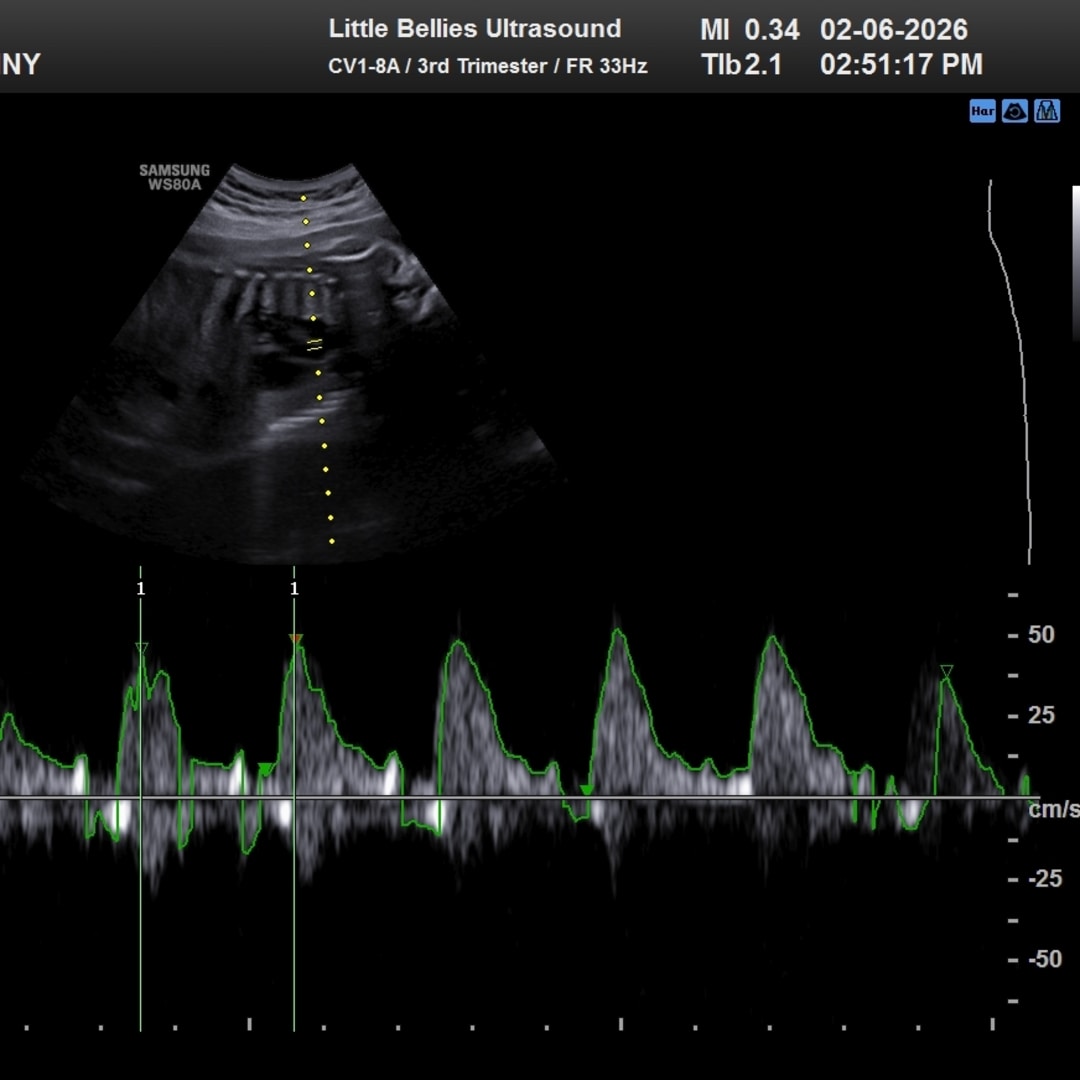Click the MI 0.34 readout
Screen dimensions: 1080x1080
[750, 30]
